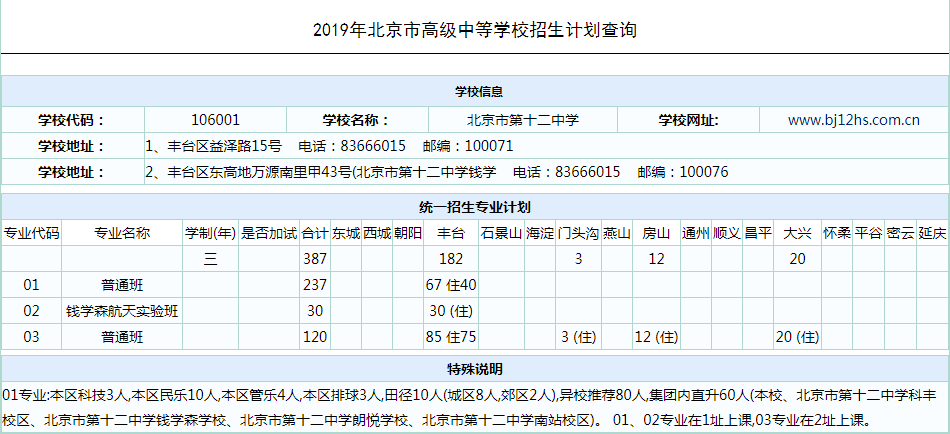
Task: Select the 大兴 total value 20
Action: click(x=797, y=259)
